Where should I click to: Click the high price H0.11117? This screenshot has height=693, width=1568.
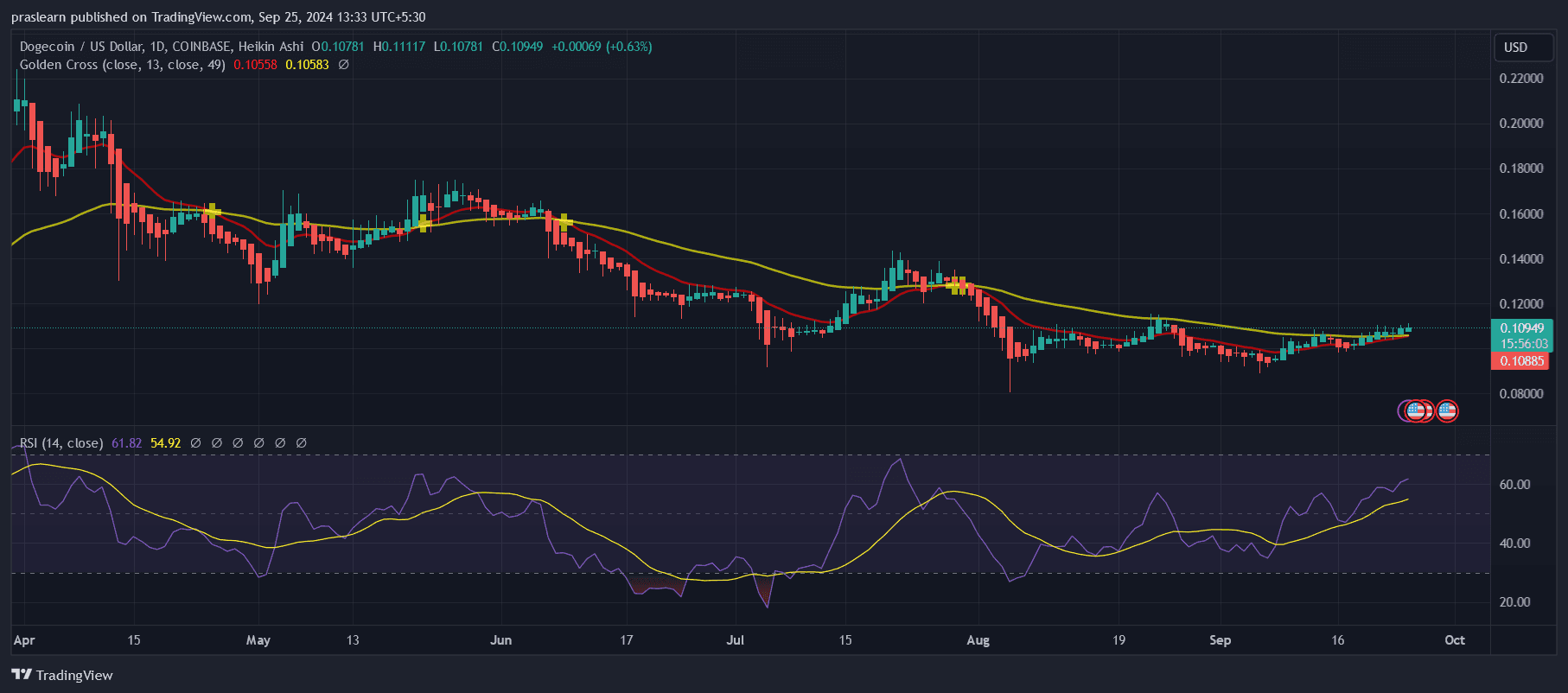[398, 47]
